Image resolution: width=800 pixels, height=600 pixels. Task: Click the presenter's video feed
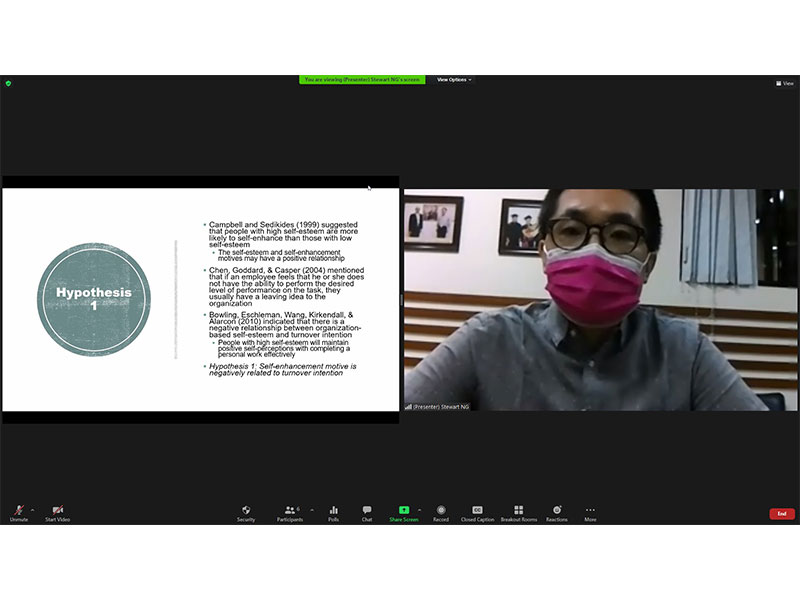(600, 300)
